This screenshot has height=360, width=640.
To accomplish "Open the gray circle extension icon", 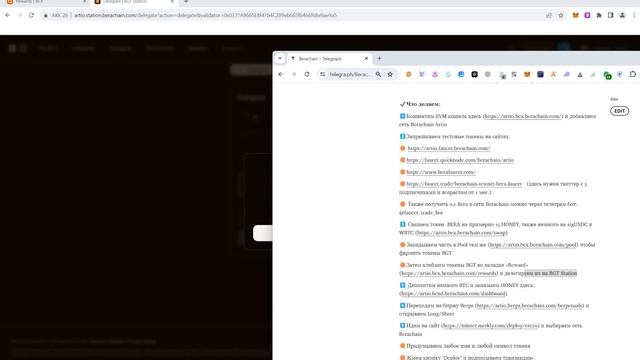I will pos(487,74).
